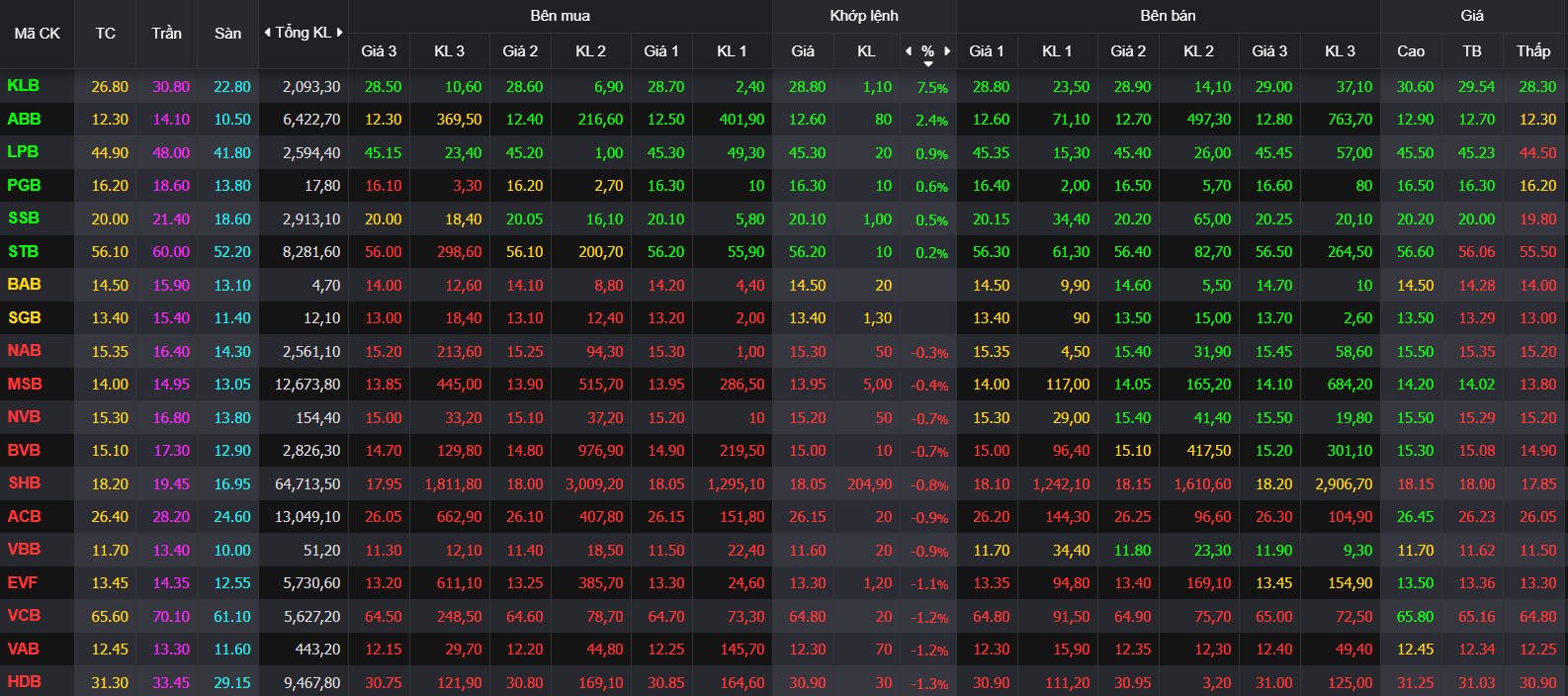Click LPB reference price 44.90
The width and height of the screenshot is (1568, 696).
(110, 153)
